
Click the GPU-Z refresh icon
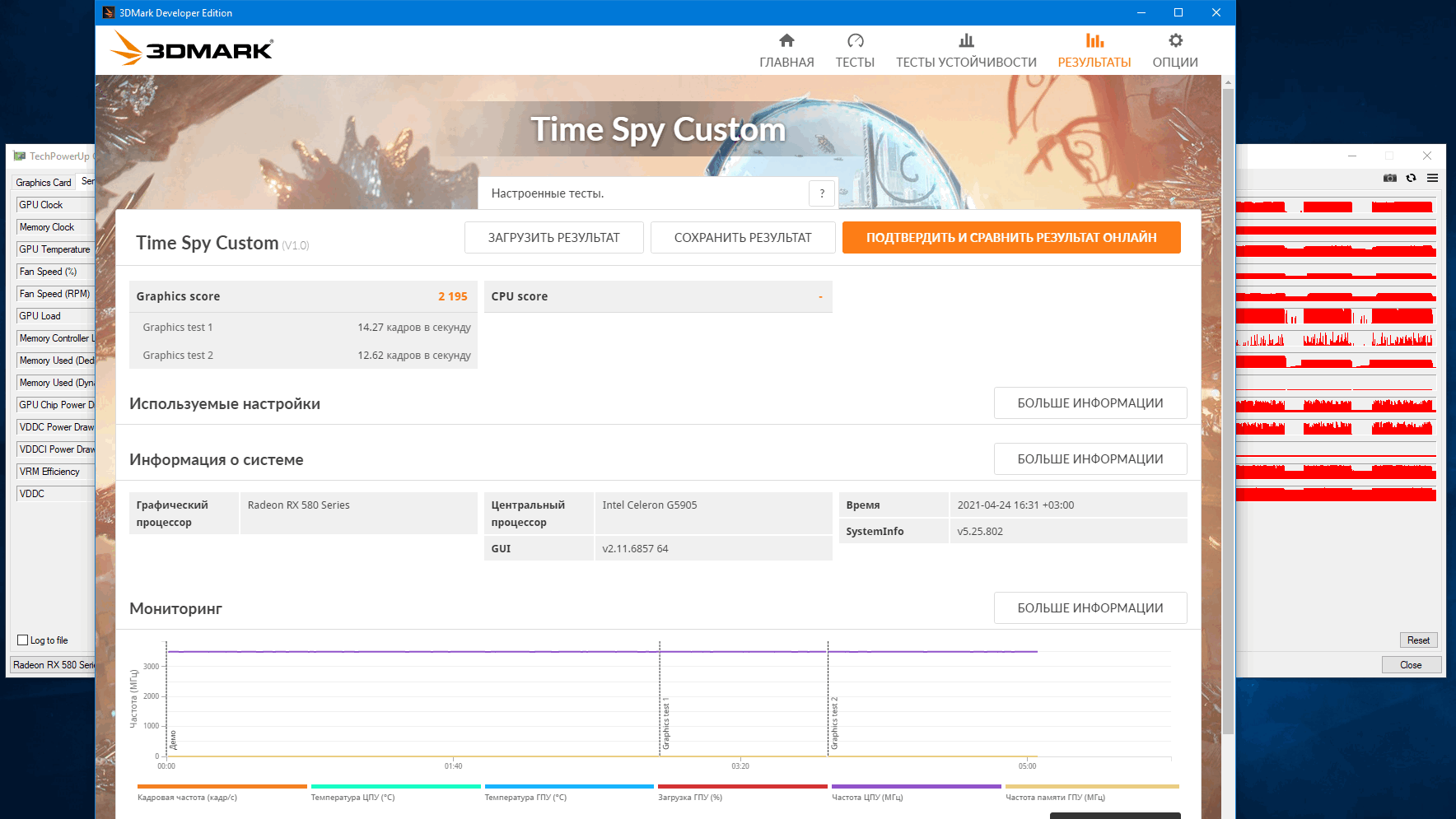1411,178
